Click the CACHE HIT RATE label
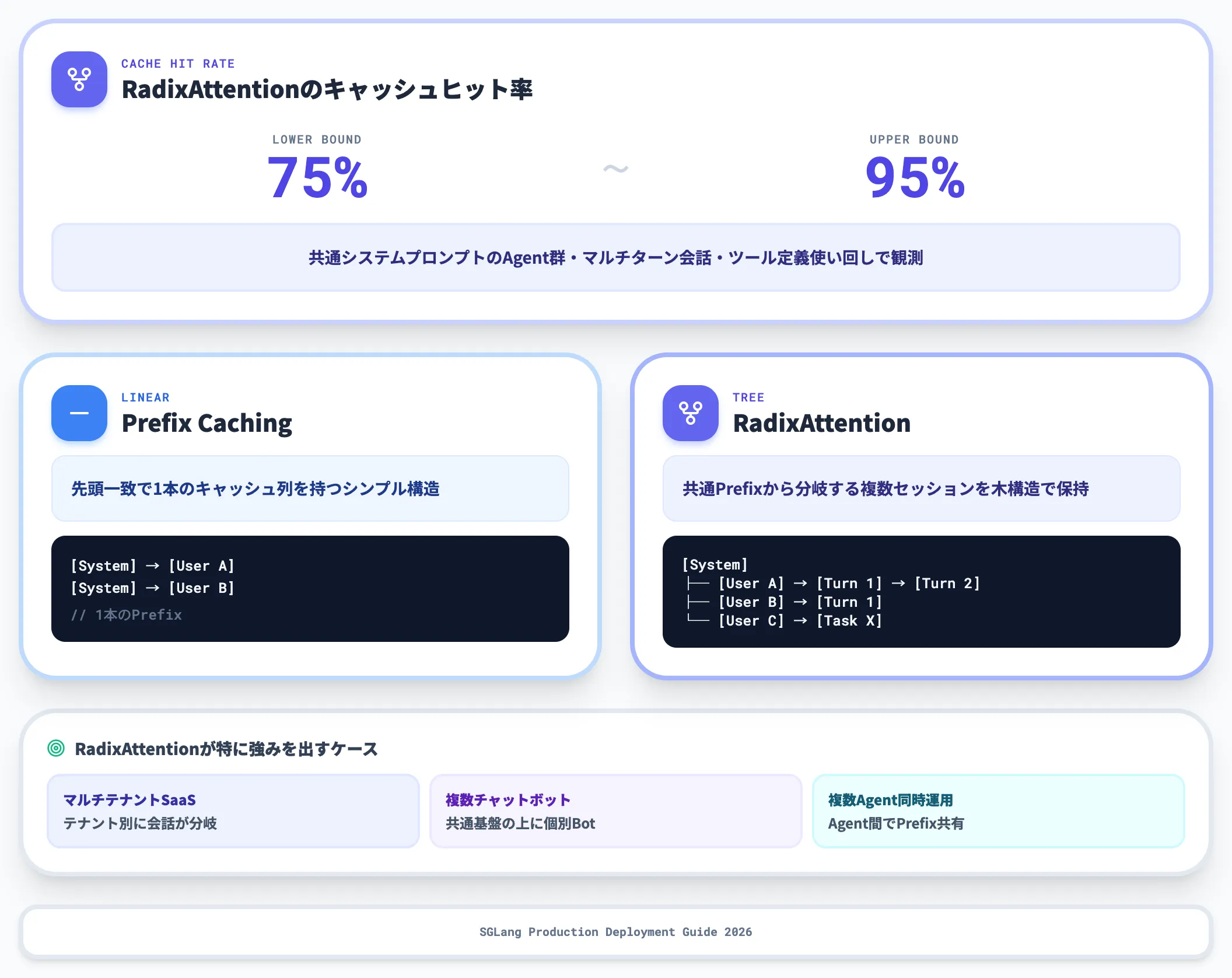The image size is (1232, 978). 178,64
